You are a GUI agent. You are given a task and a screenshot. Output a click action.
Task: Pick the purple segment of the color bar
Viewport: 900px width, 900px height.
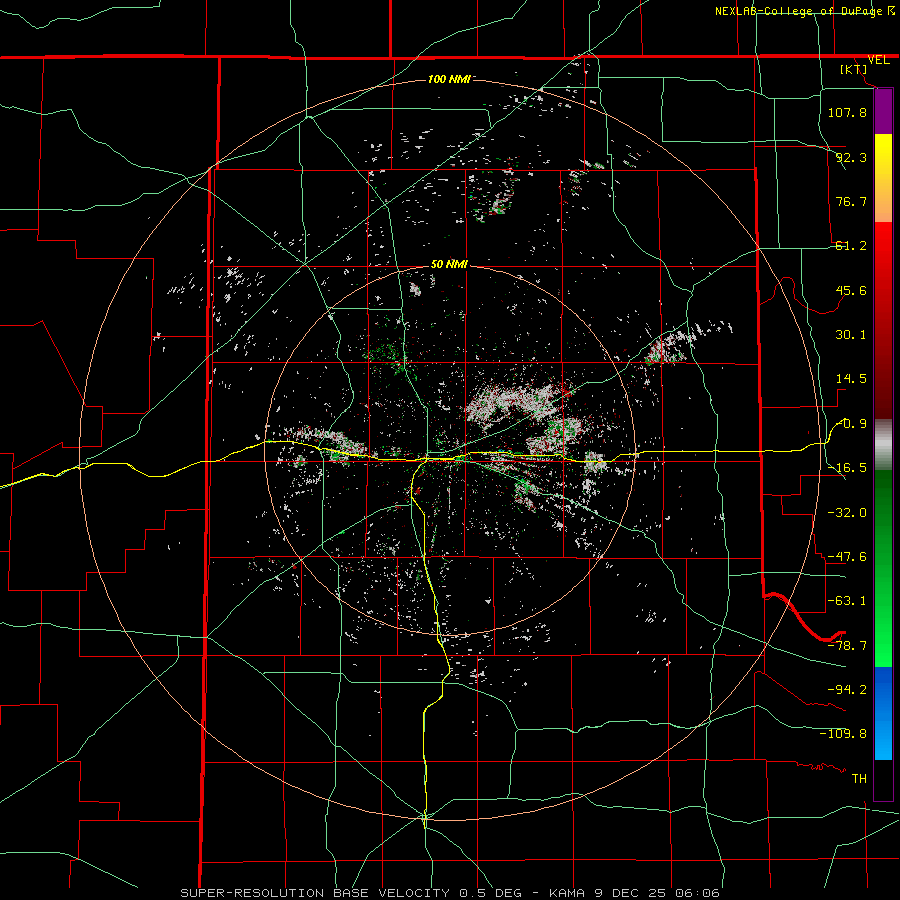[x=883, y=112]
